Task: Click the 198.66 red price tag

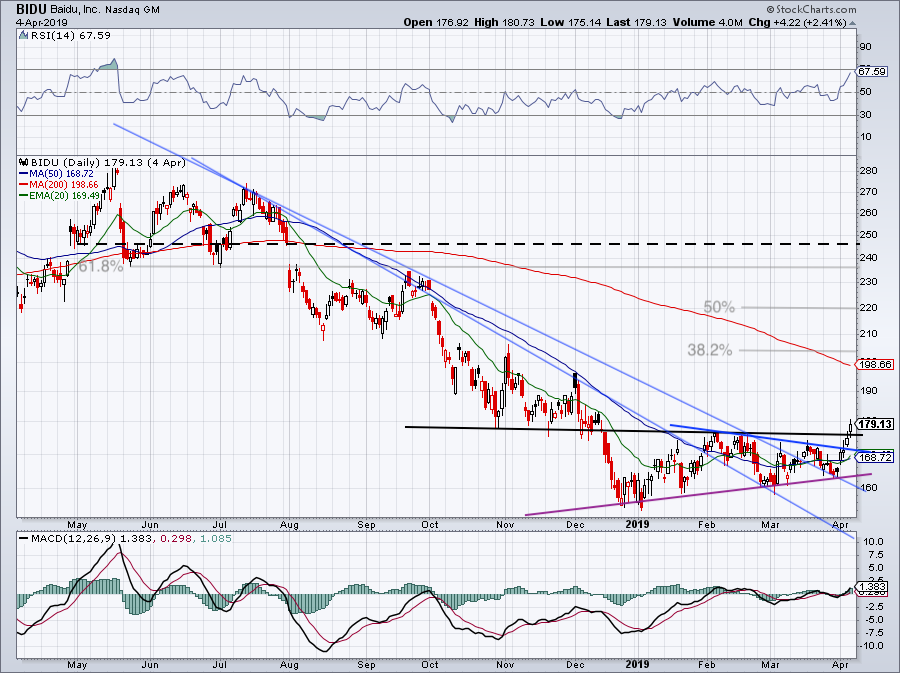Action: 875,364
